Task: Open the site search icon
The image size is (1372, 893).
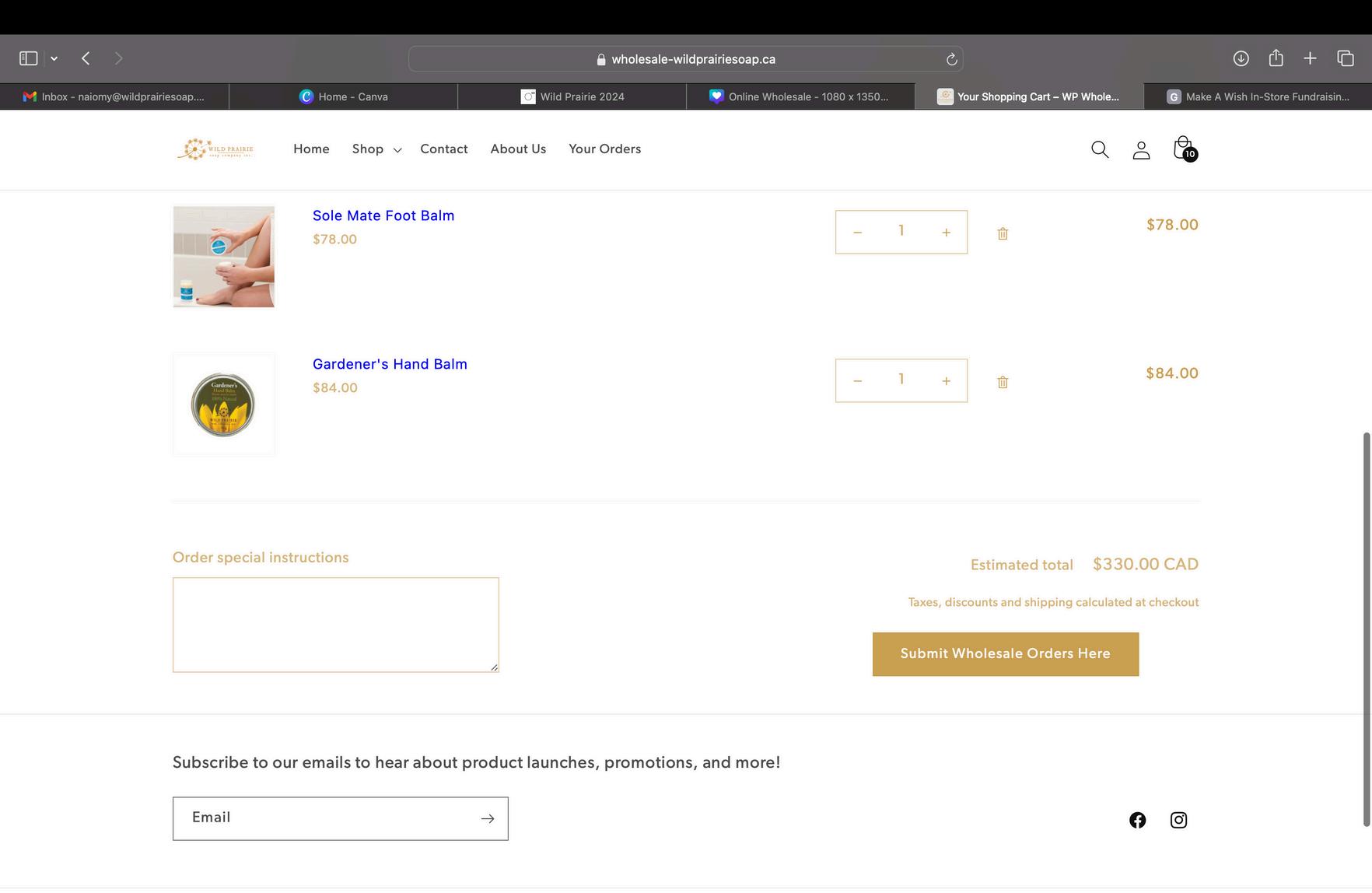Action: tap(1100, 149)
